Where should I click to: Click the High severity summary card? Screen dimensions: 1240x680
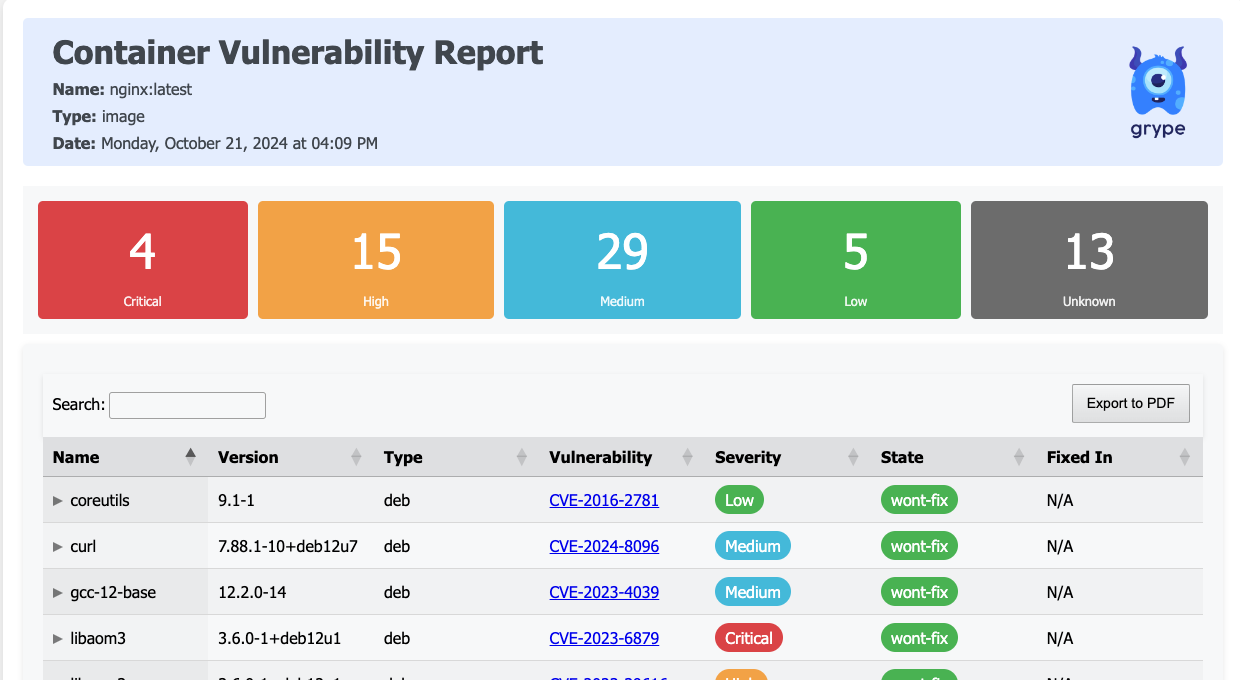pyautogui.click(x=375, y=260)
